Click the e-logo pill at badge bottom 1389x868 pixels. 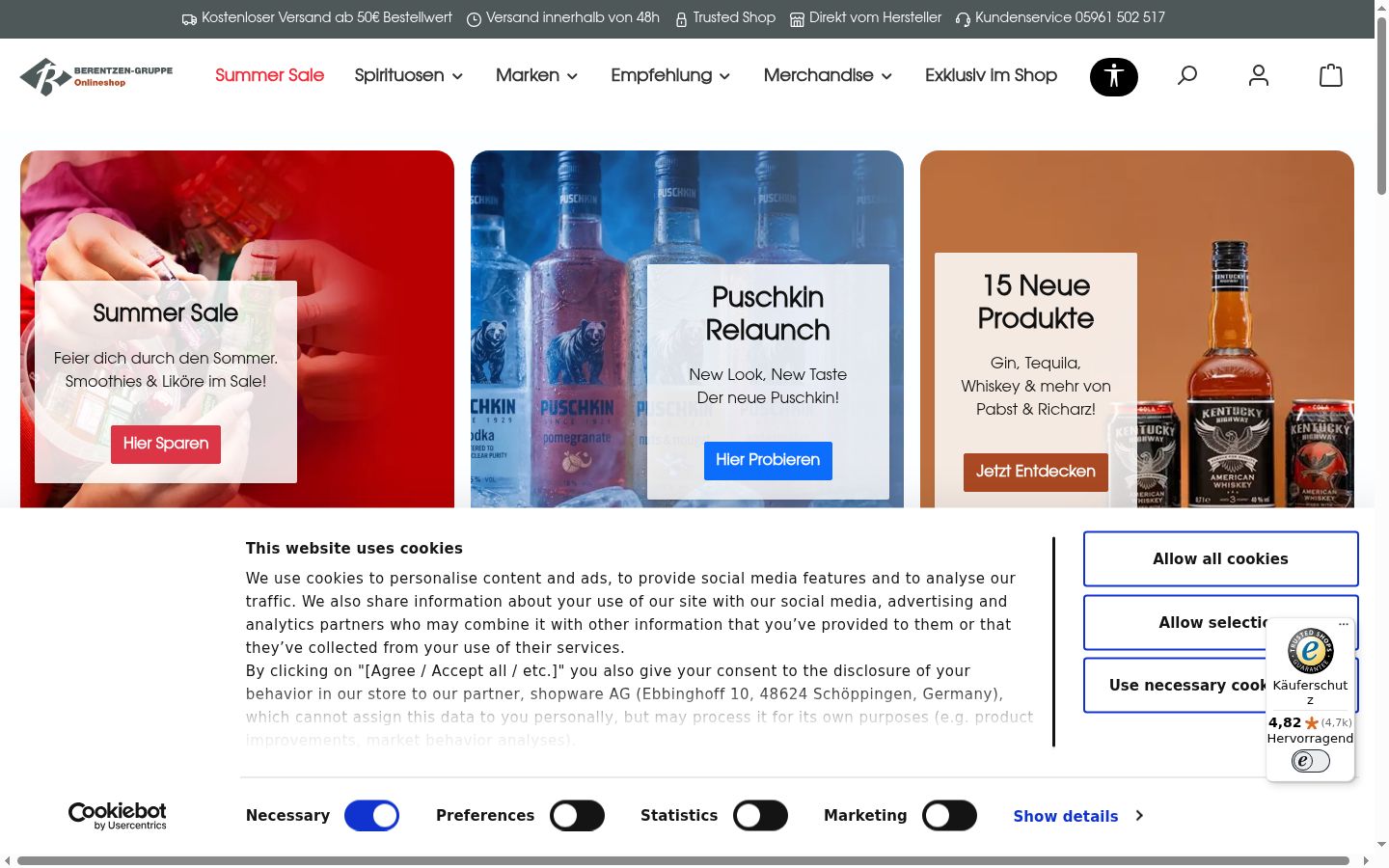1310,761
